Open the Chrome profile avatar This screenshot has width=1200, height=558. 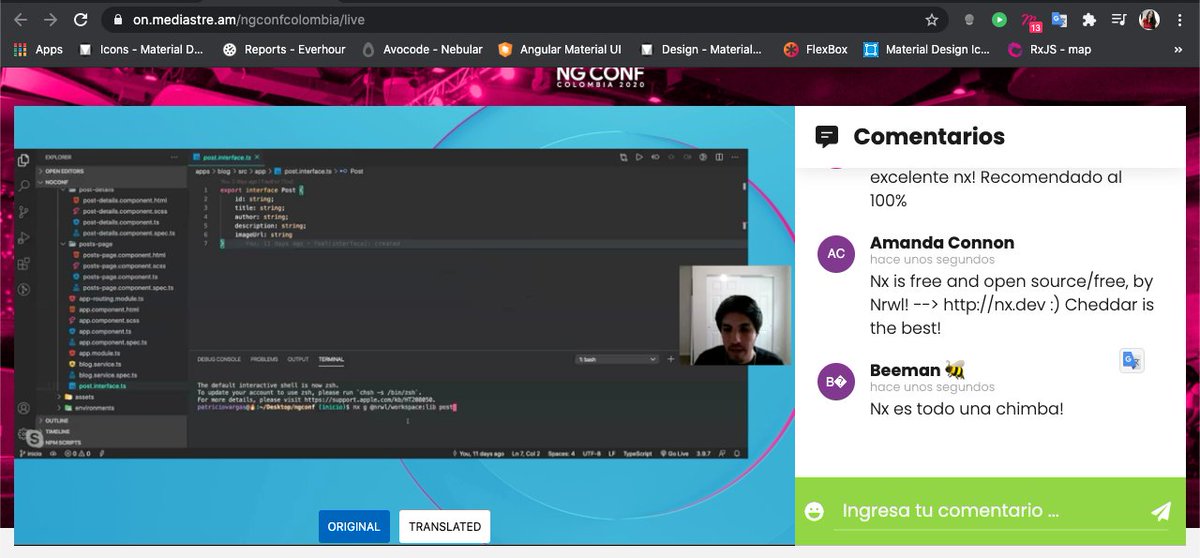coord(1150,19)
